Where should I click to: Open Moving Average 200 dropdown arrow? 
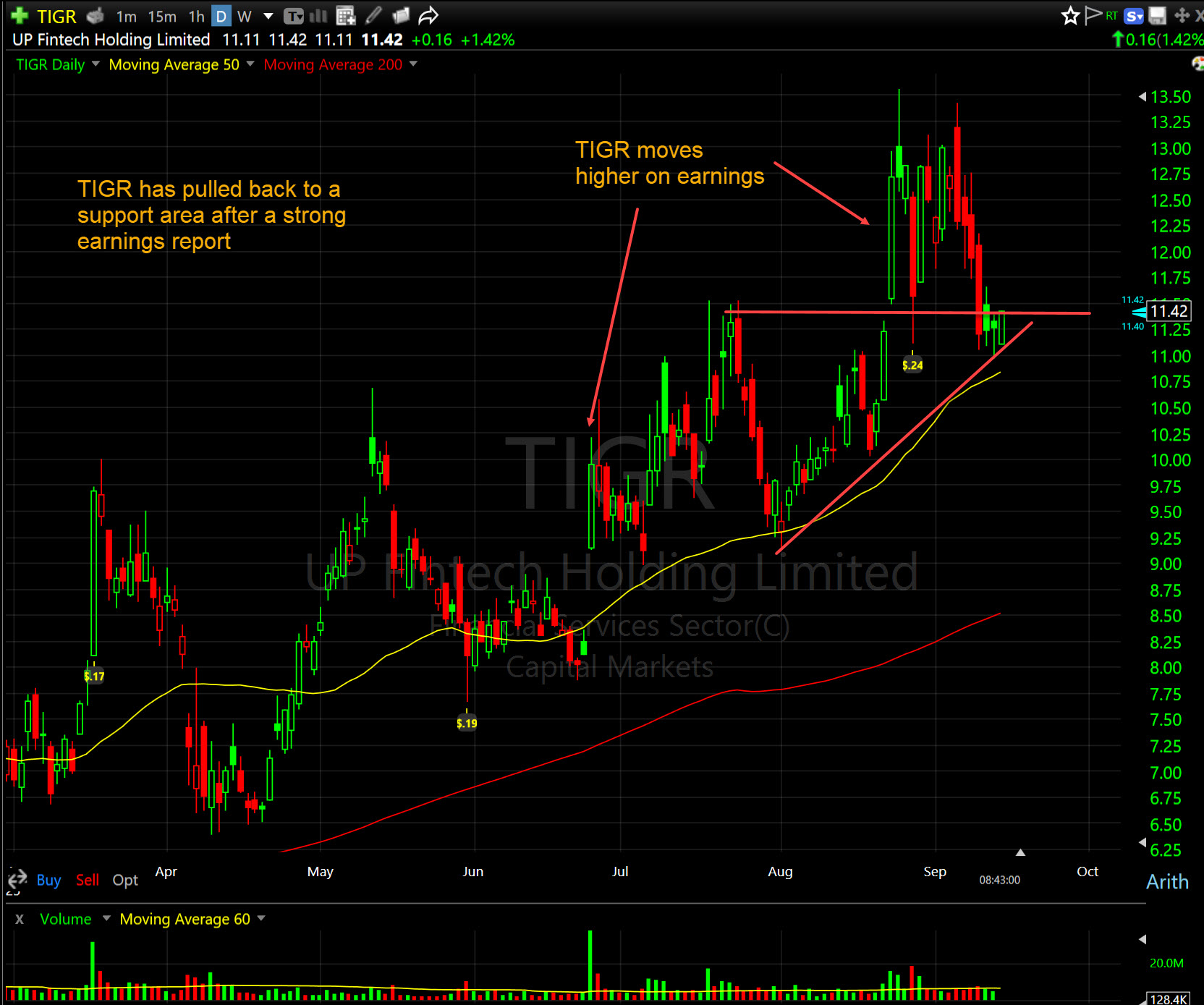[413, 64]
